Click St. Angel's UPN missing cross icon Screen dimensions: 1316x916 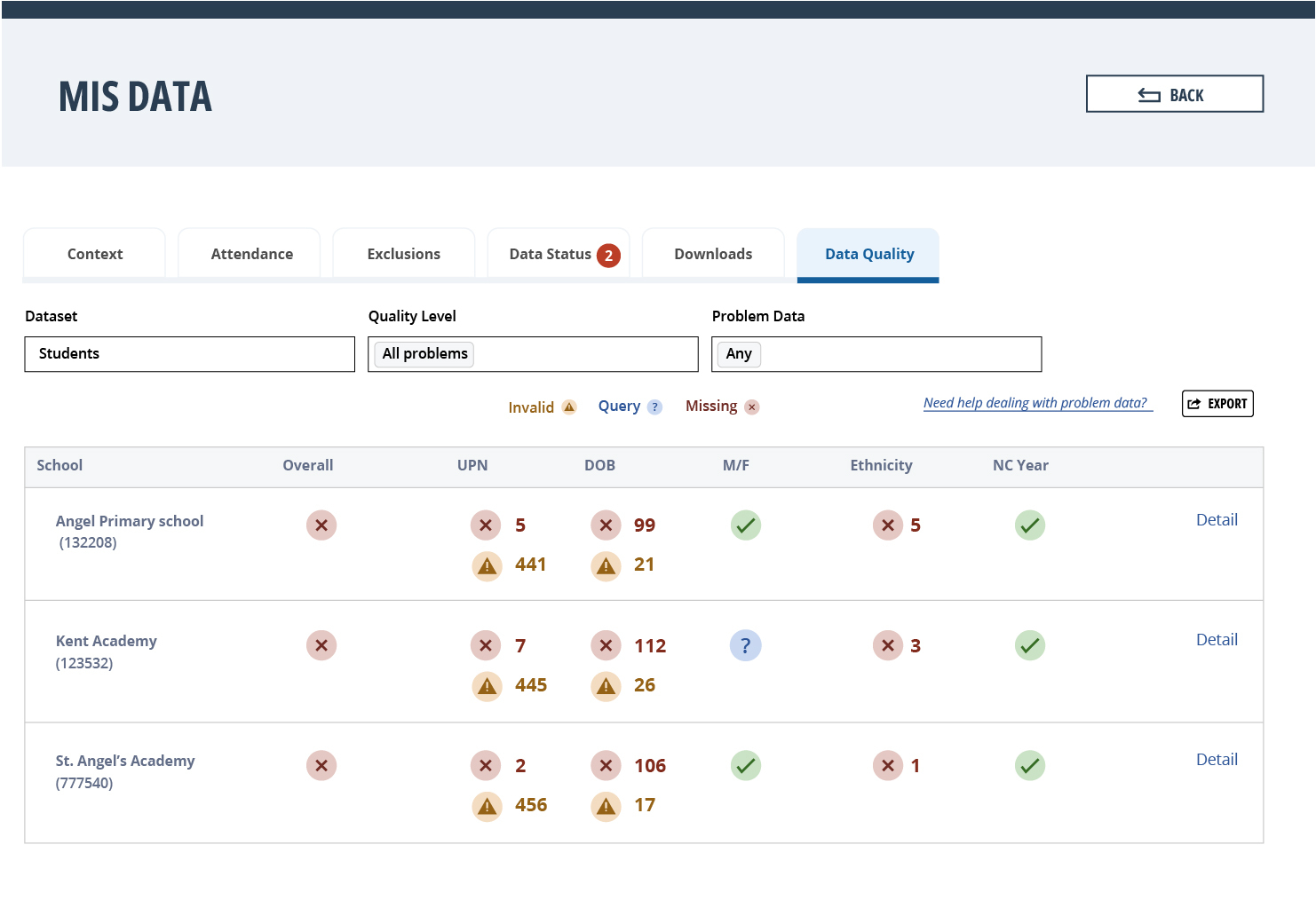(486, 765)
